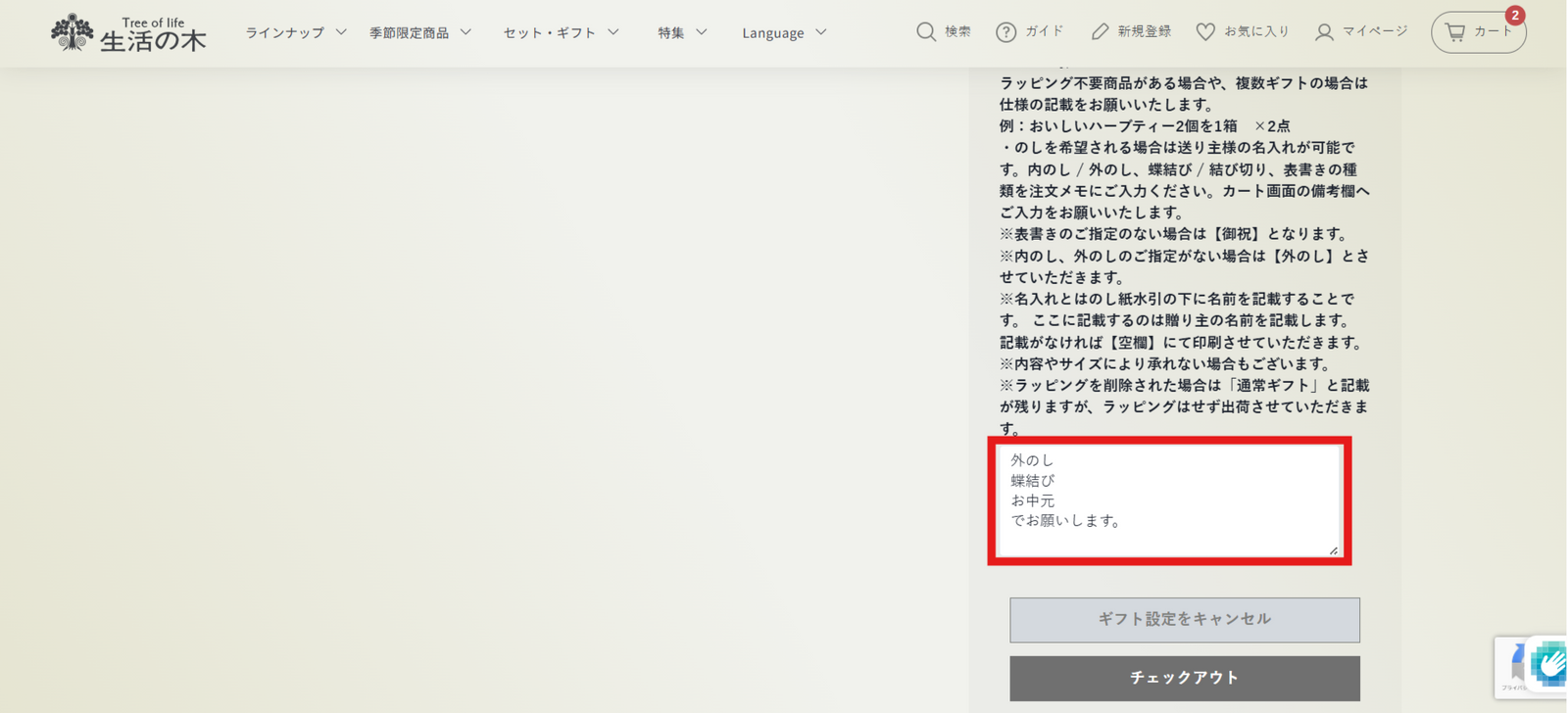Expand the ラインナップ dropdown menu
The height and width of the screenshot is (713, 1568).
295,32
